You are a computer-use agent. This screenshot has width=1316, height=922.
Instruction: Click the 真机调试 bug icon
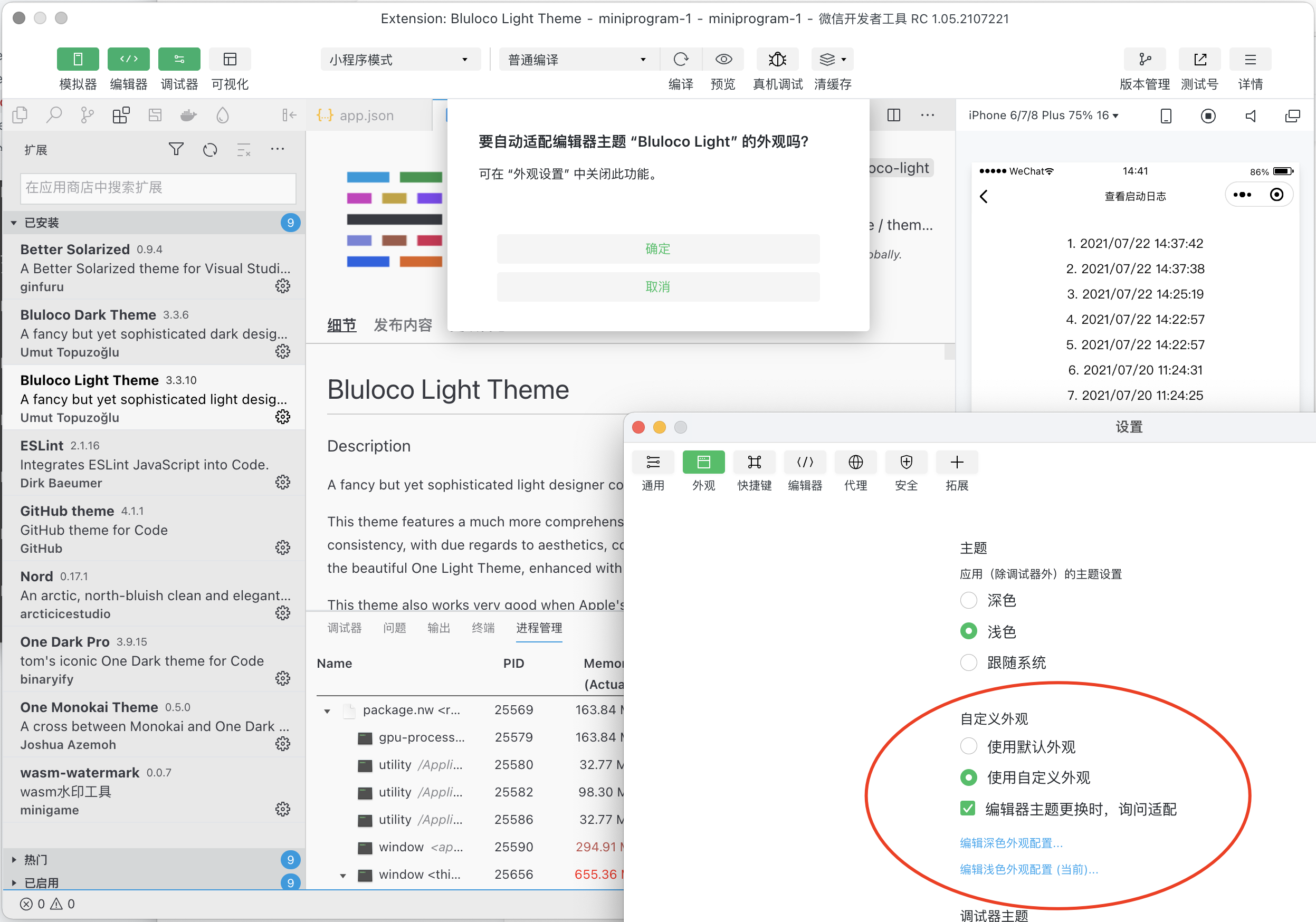coord(777,60)
